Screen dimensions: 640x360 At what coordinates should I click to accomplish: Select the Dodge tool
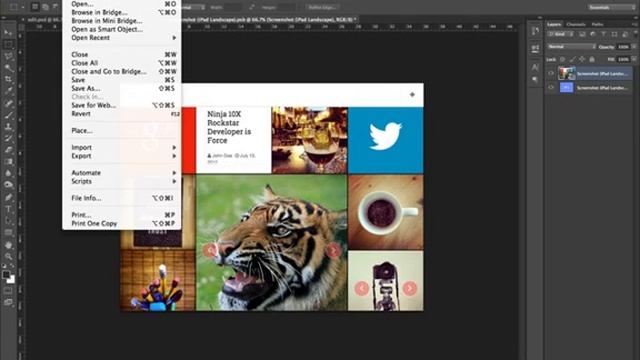point(9,185)
